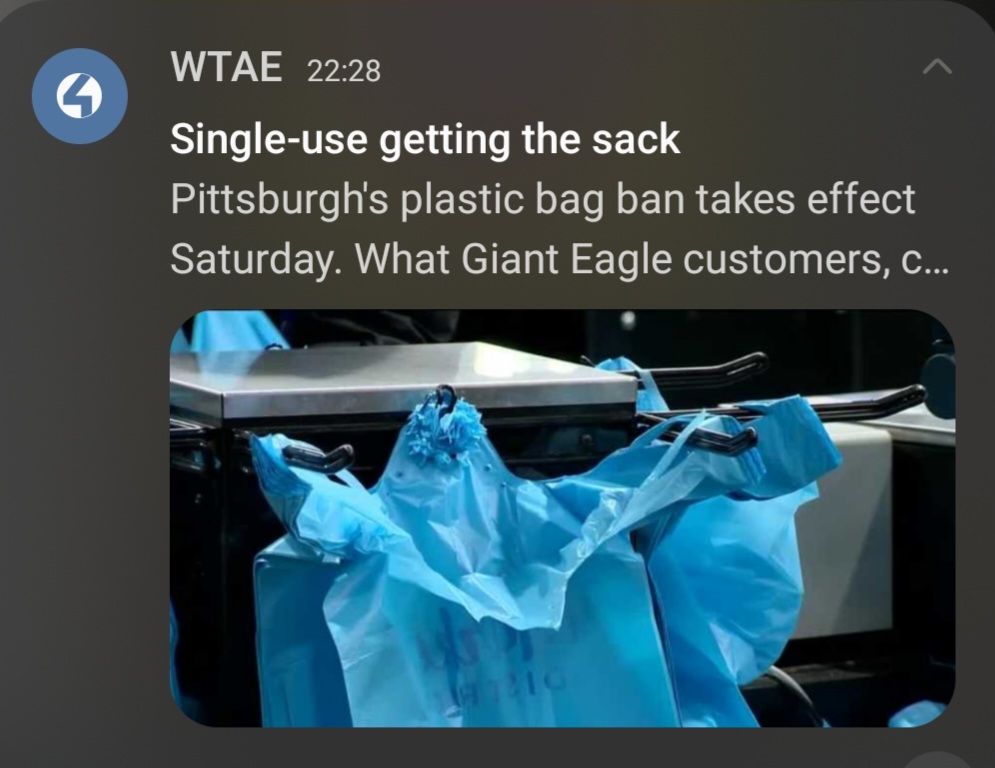This screenshot has width=995, height=768.
Task: Tap "Pittsburgh's plastic bag ban takes effect" text
Action: click(x=543, y=199)
